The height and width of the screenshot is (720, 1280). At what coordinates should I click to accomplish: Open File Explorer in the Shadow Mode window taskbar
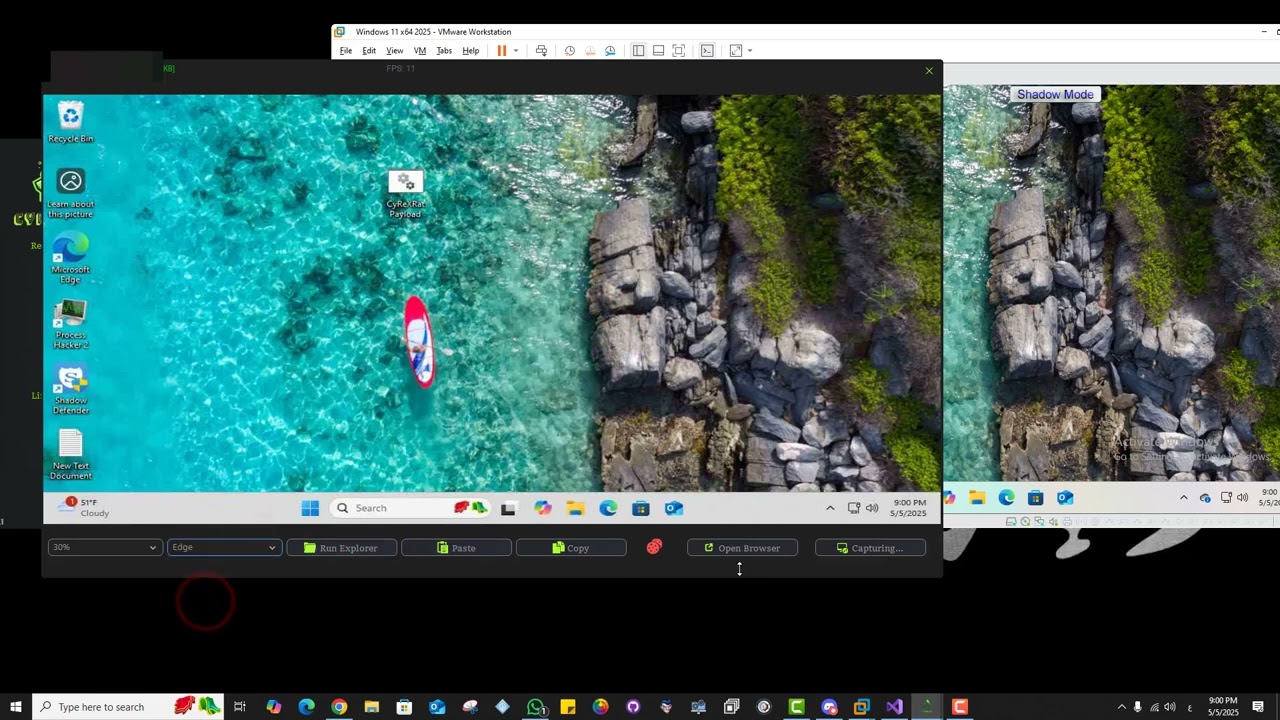(x=977, y=498)
